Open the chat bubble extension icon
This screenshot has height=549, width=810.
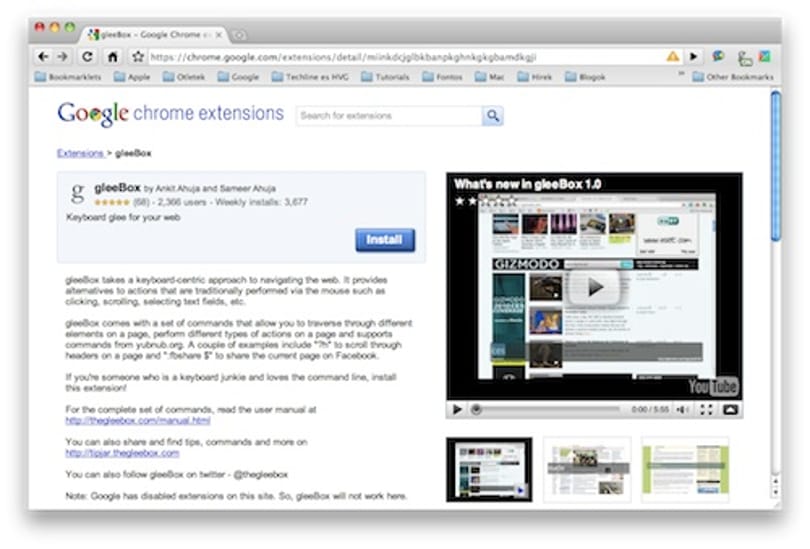point(718,56)
